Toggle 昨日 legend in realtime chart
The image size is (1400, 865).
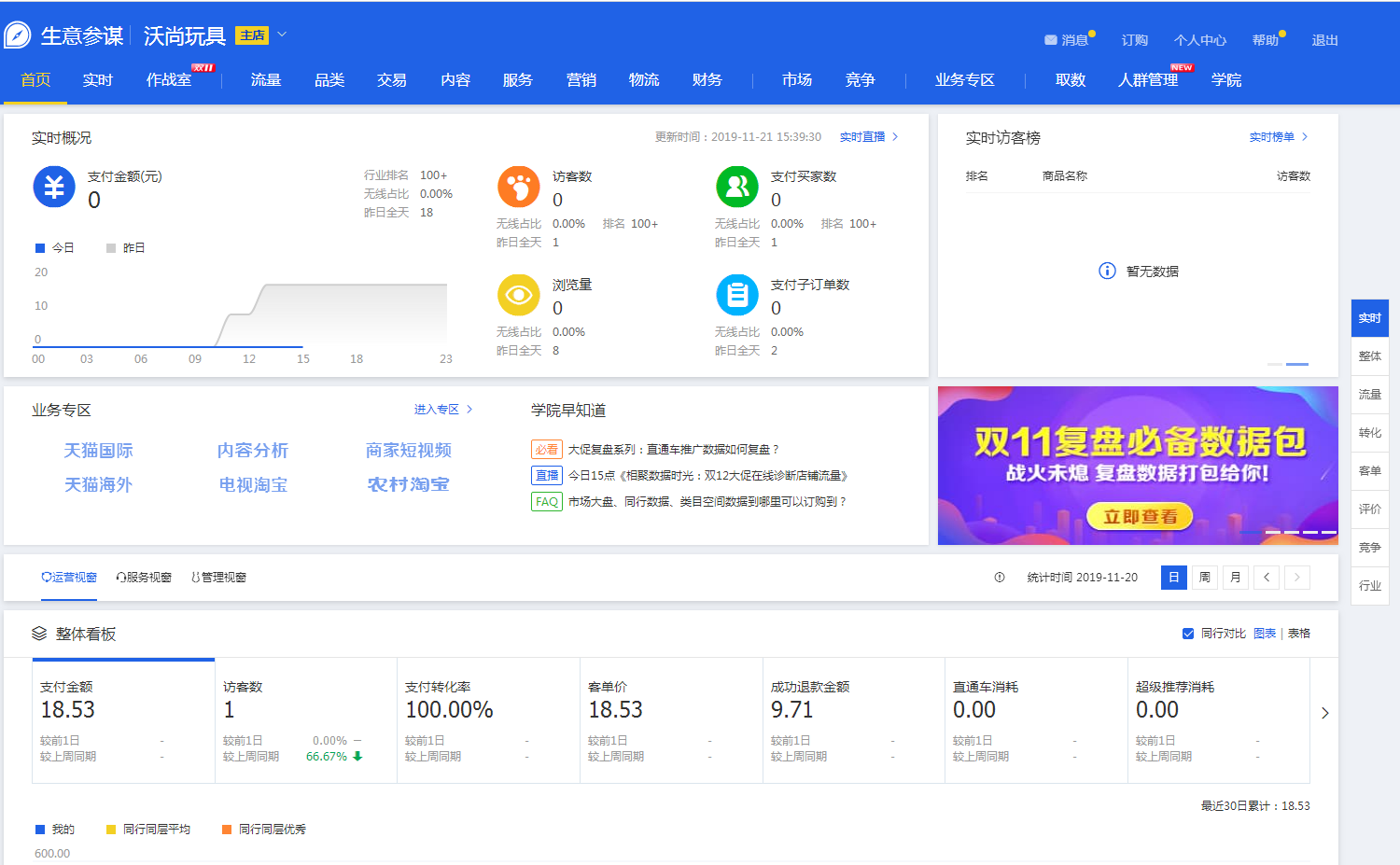click(x=126, y=247)
